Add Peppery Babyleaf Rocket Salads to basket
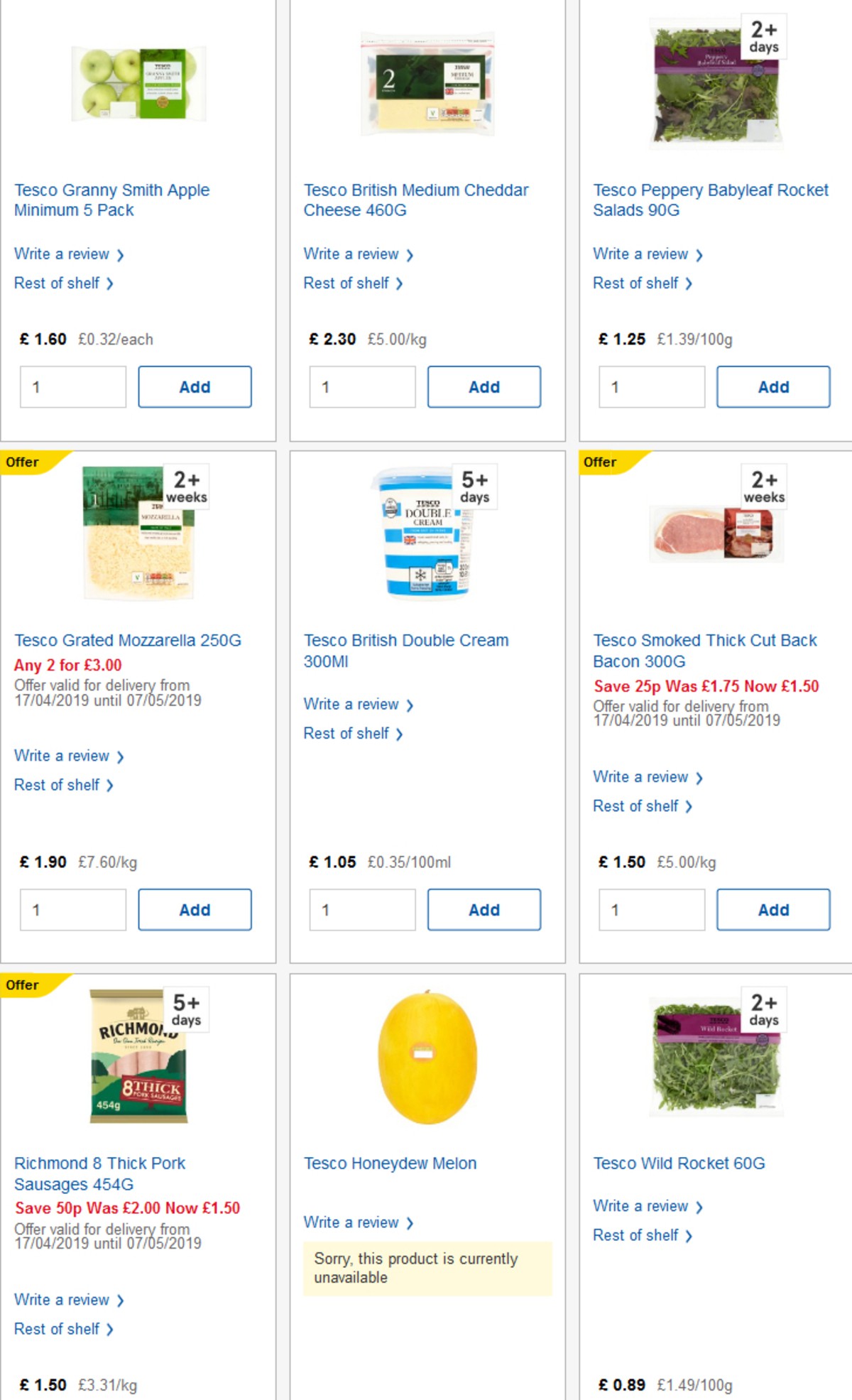 pyautogui.click(x=773, y=386)
